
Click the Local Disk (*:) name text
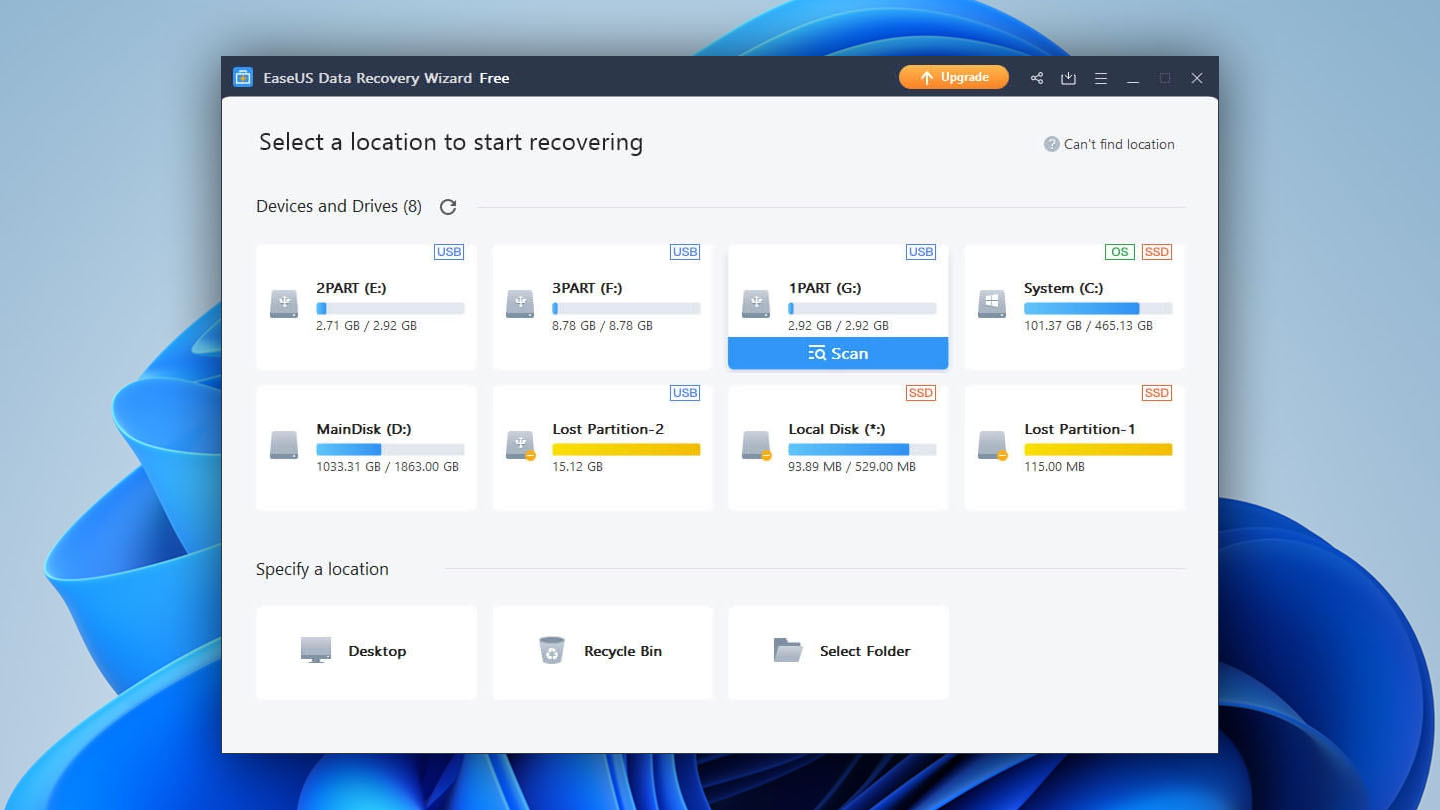click(x=837, y=429)
